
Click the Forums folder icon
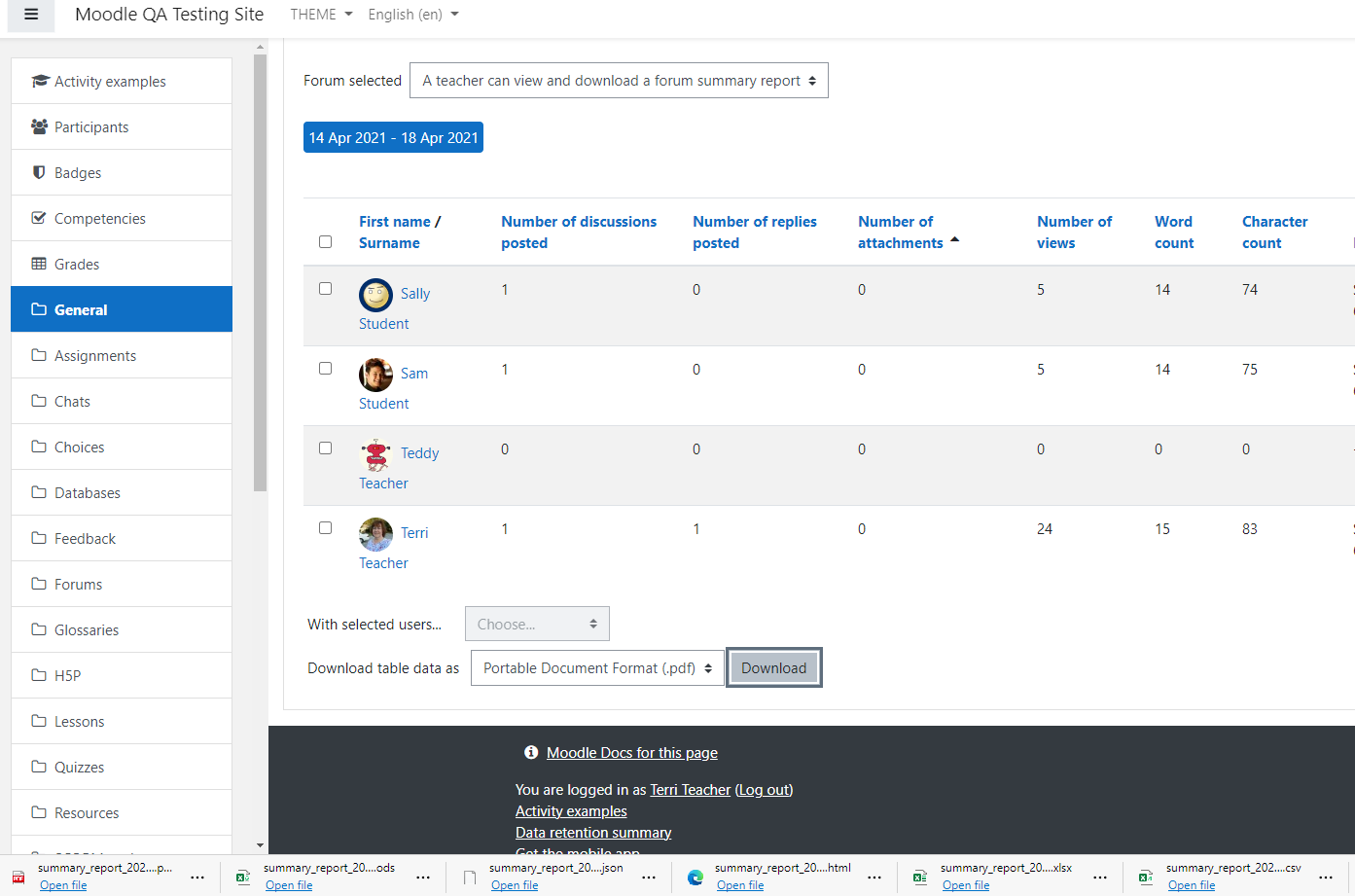(x=39, y=584)
